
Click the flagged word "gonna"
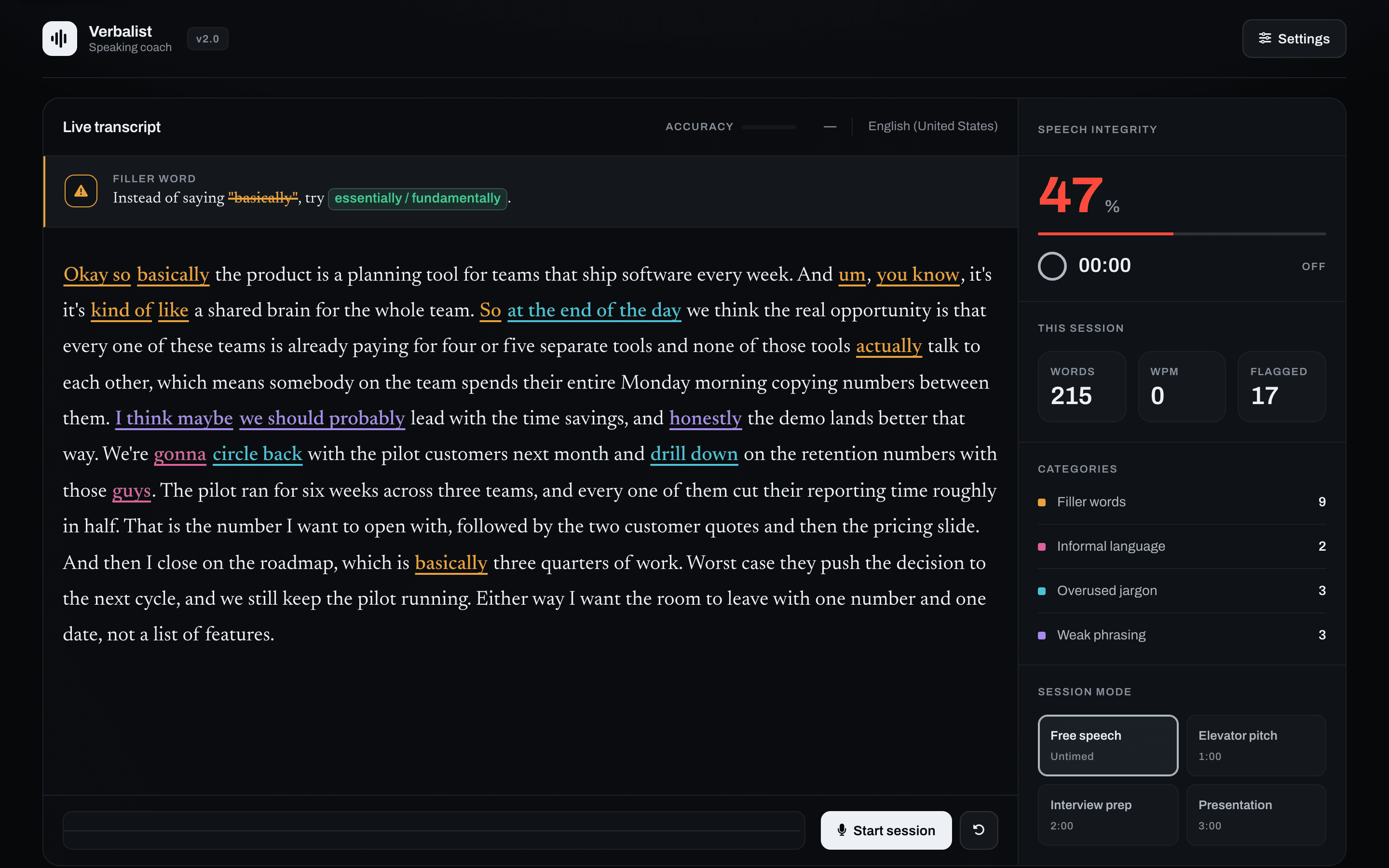179,454
